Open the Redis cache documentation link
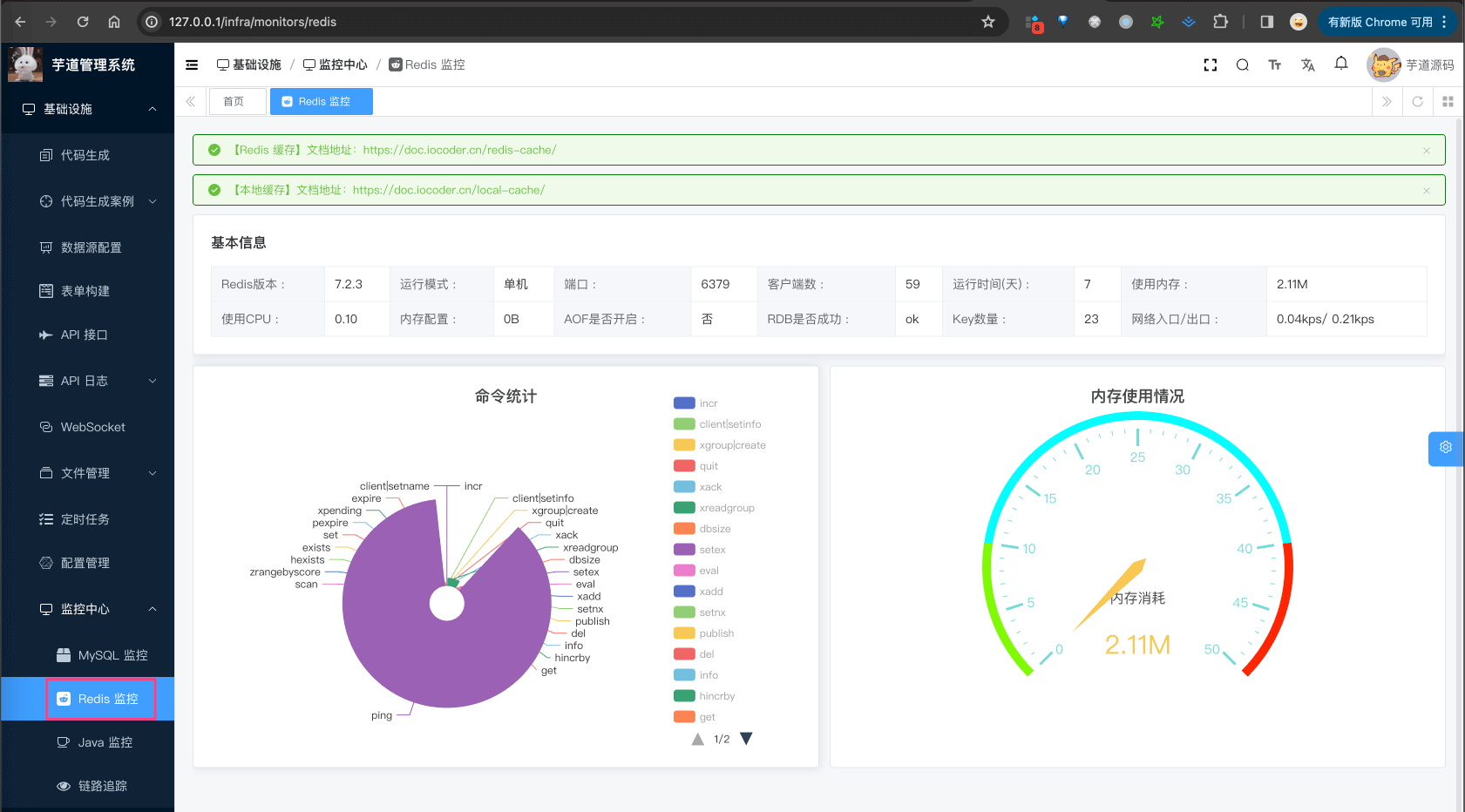 point(459,149)
